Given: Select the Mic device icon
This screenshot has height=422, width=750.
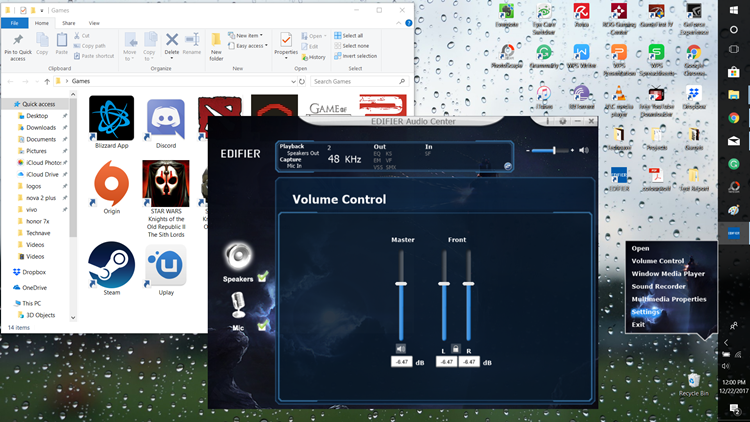Looking at the screenshot, I should tap(238, 305).
